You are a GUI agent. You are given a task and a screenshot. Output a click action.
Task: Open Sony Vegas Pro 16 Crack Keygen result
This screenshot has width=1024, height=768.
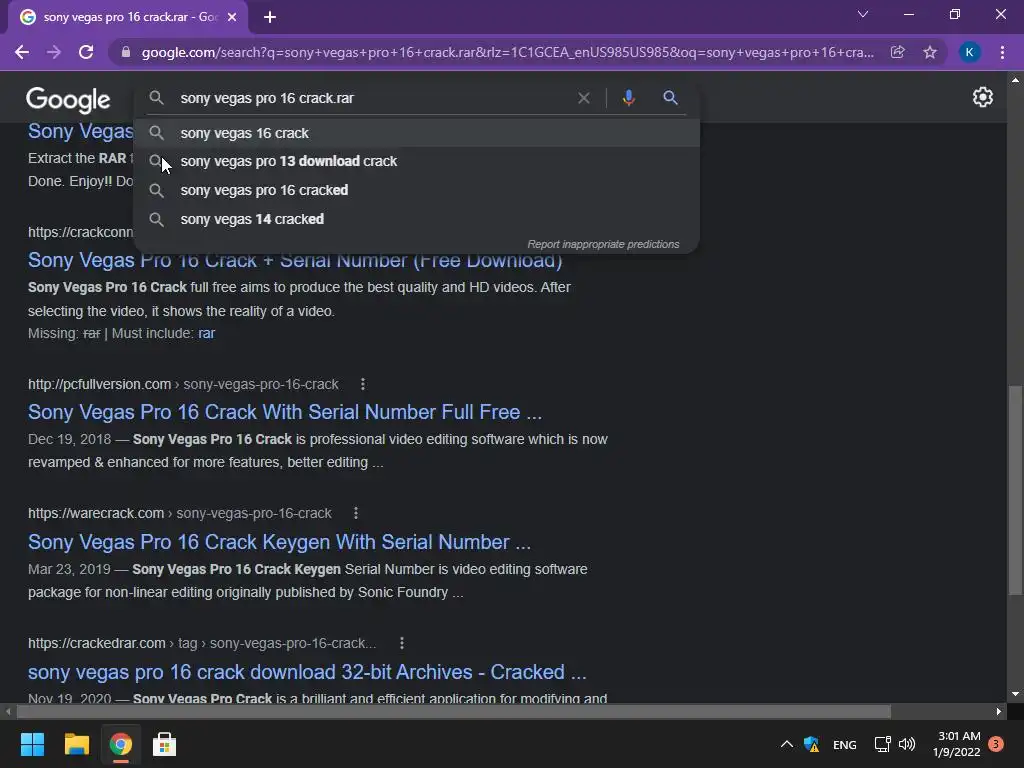[280, 542]
